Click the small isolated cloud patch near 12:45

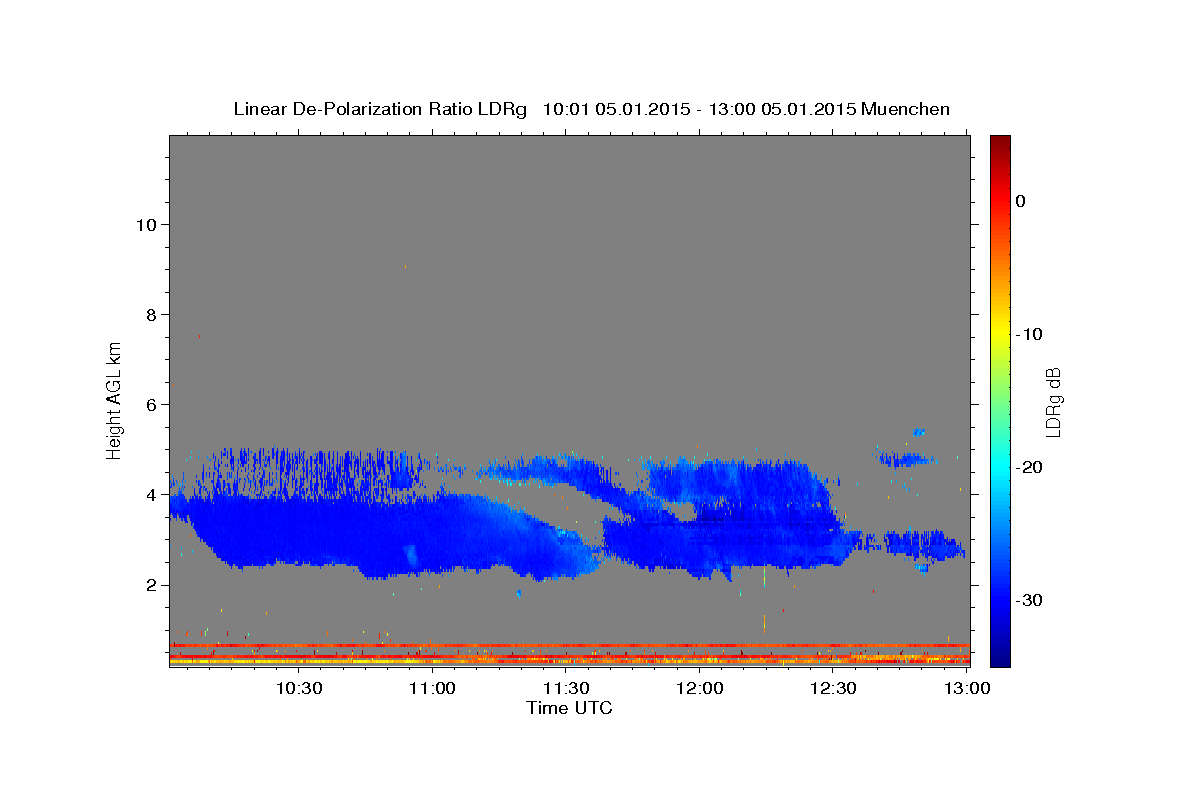[x=905, y=459]
